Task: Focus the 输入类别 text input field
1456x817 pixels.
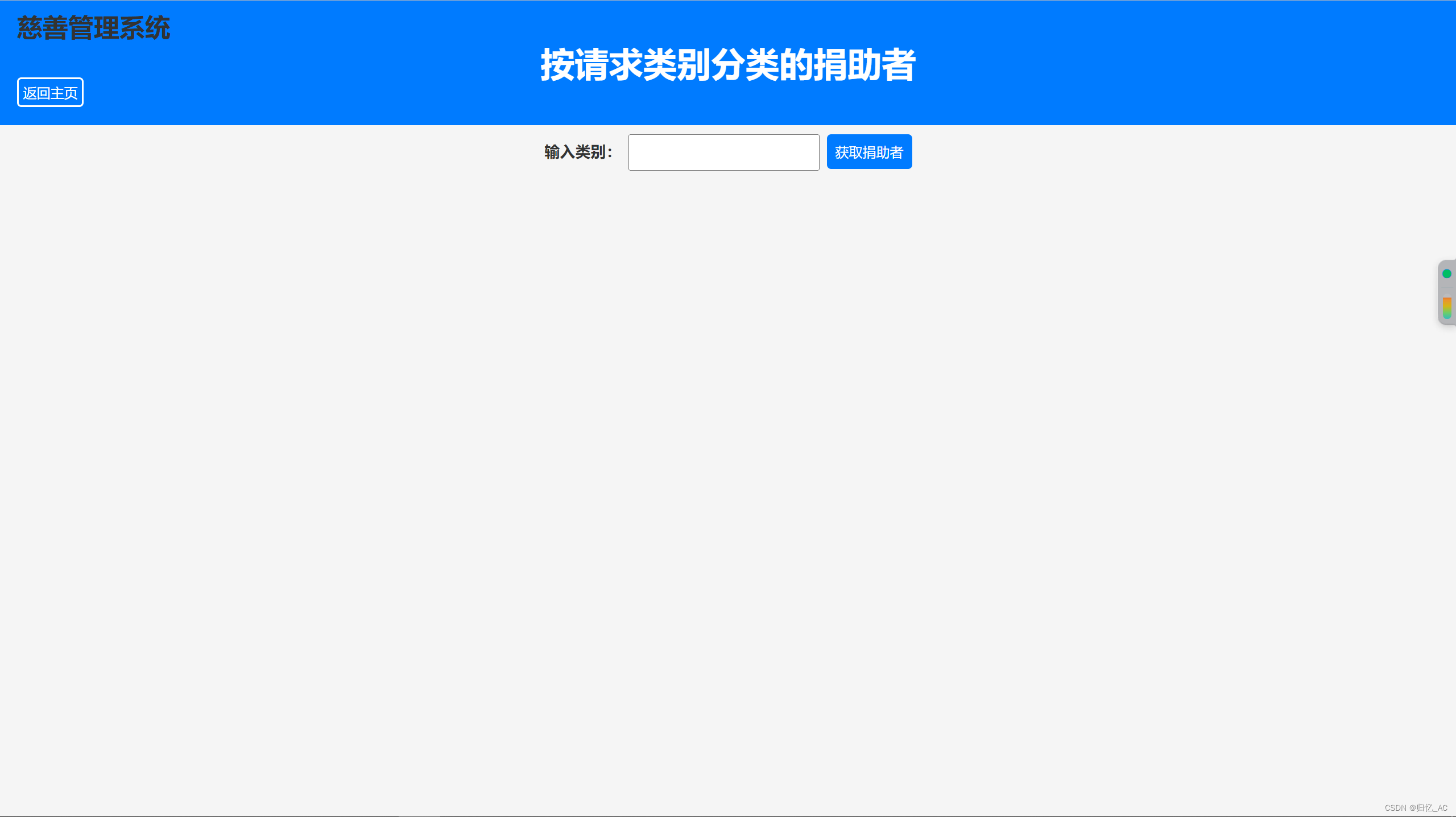Action: click(x=723, y=152)
